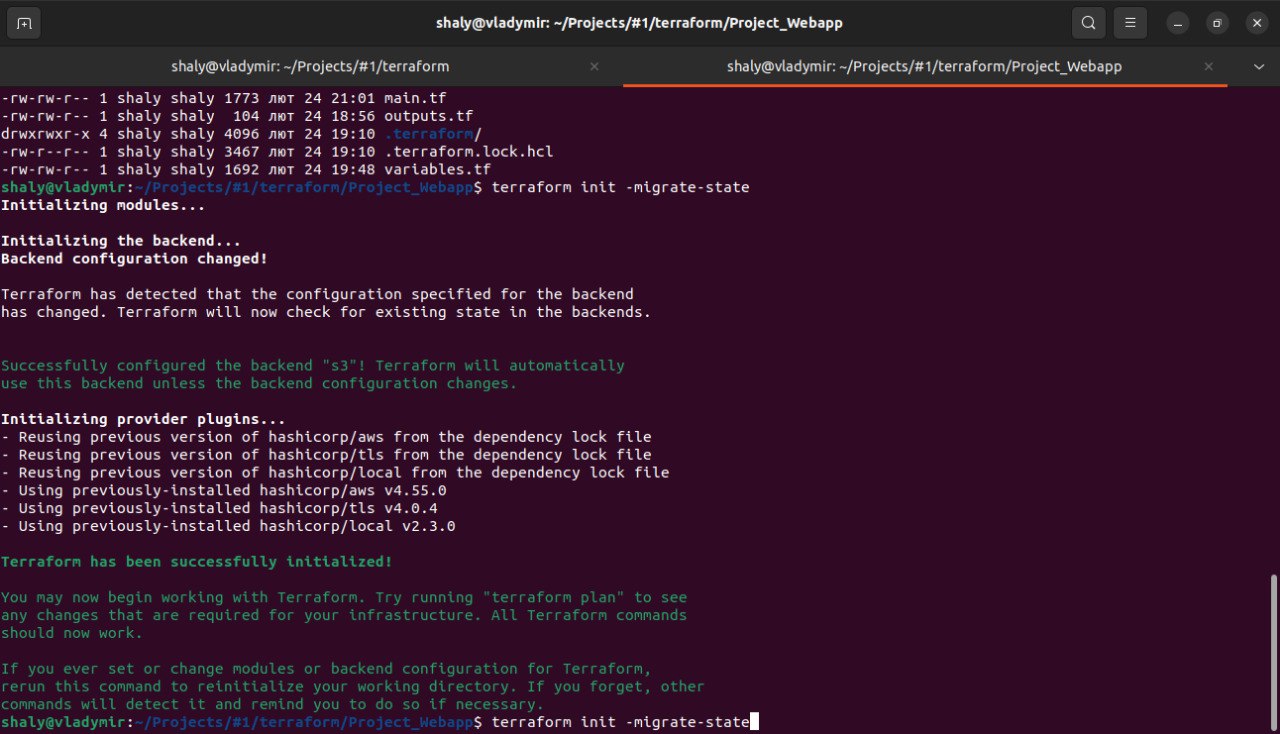Click the Terraform successfully initialized message

pyautogui.click(x=196, y=561)
